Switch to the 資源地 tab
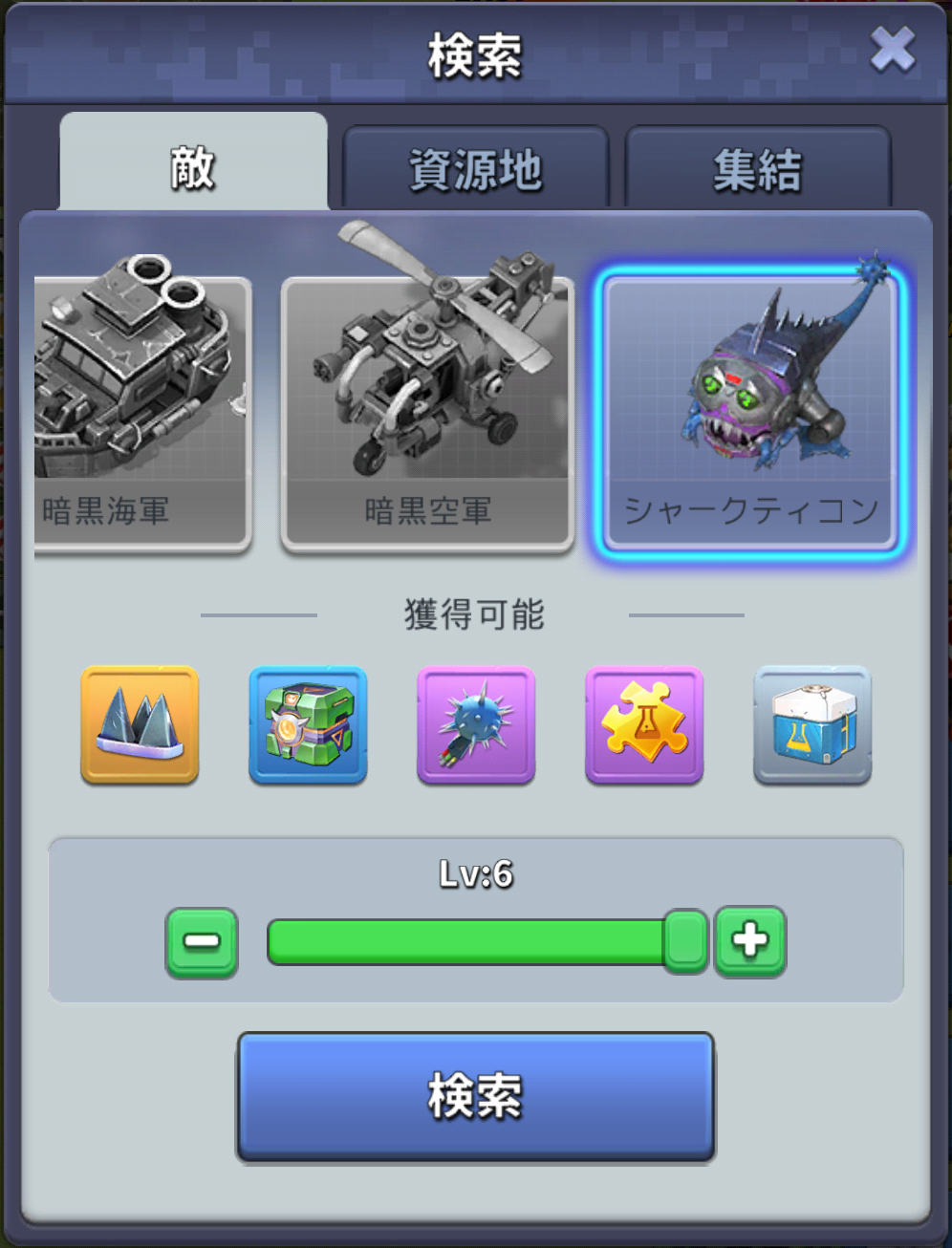Image resolution: width=952 pixels, height=1248 pixels. [475, 168]
